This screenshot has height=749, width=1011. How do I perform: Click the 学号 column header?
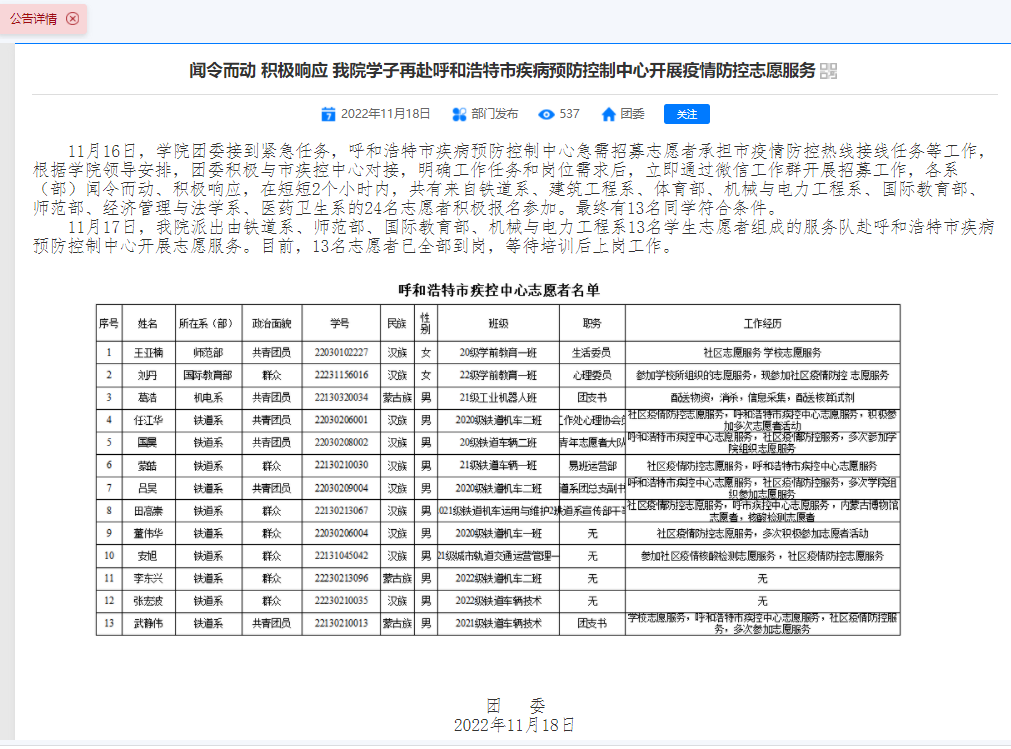340,324
